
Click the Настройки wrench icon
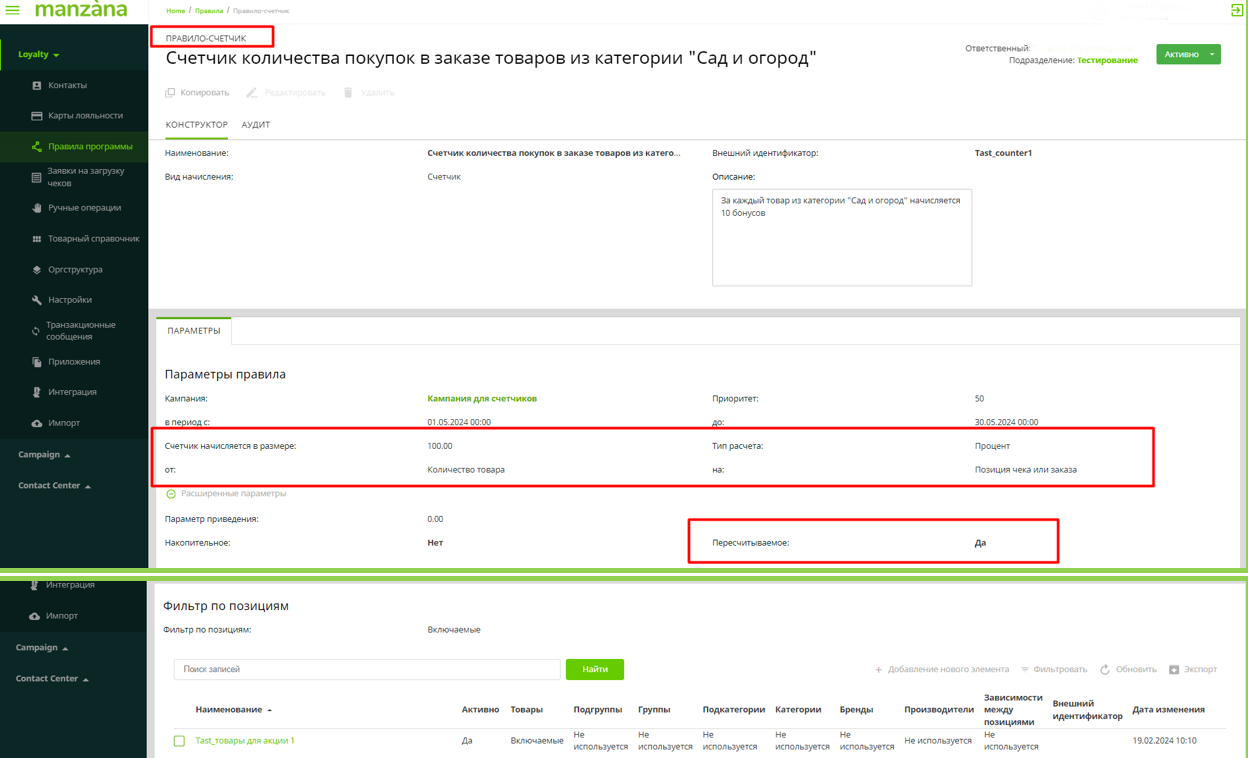[37, 300]
